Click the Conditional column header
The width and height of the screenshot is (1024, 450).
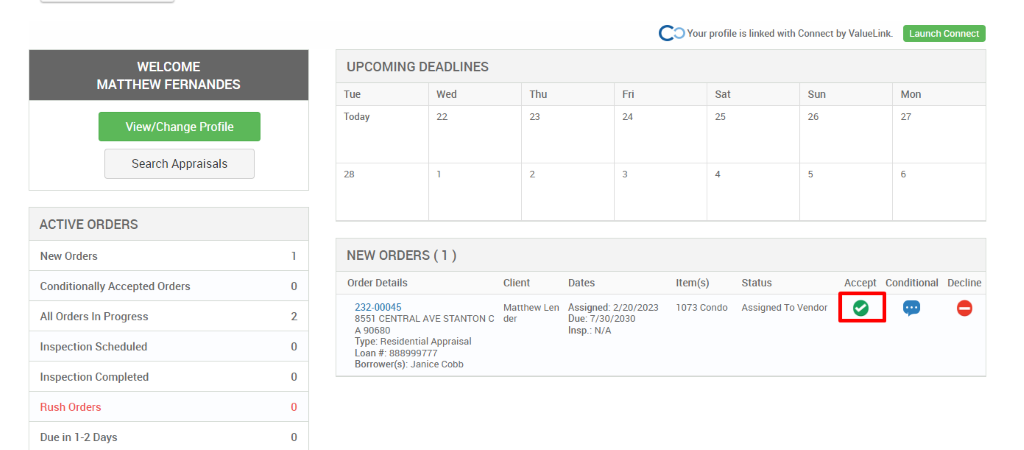912,283
